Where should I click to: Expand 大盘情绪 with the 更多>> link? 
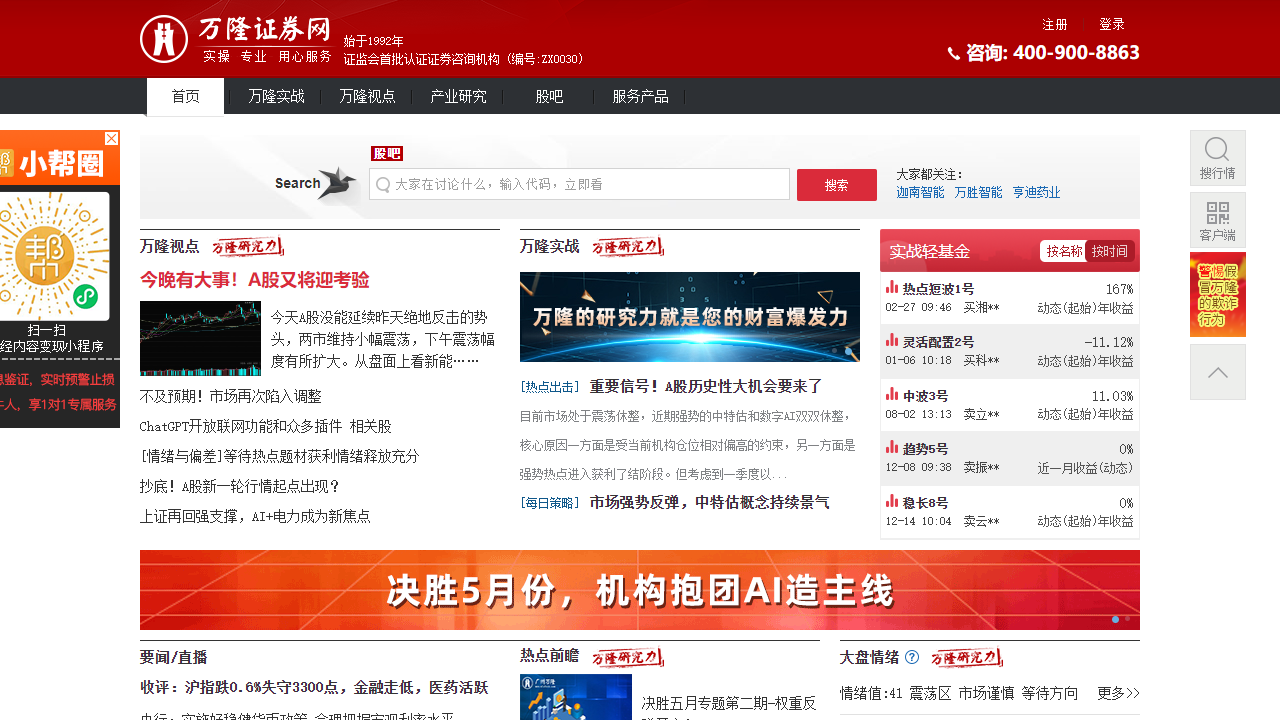(1118, 693)
